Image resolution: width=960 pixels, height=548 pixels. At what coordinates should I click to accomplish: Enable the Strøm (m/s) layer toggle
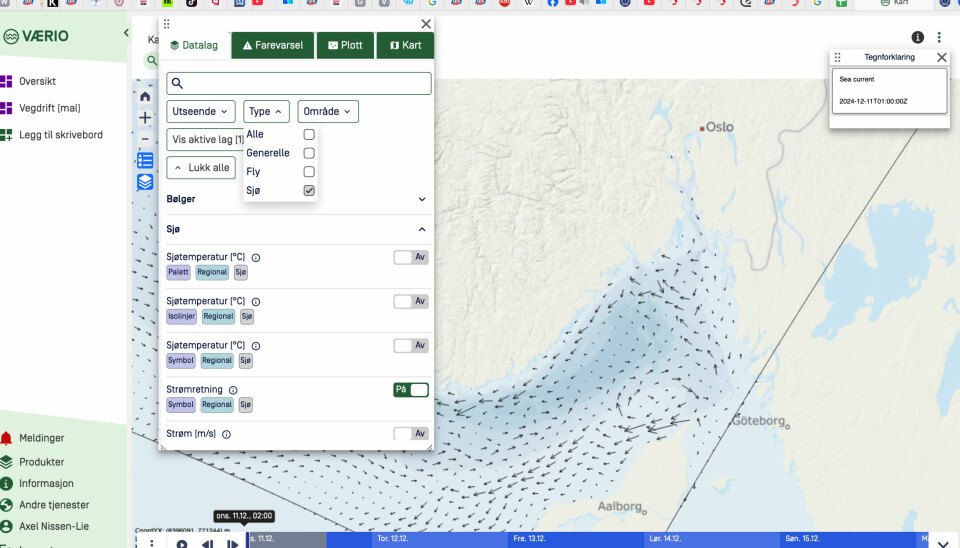coord(410,434)
